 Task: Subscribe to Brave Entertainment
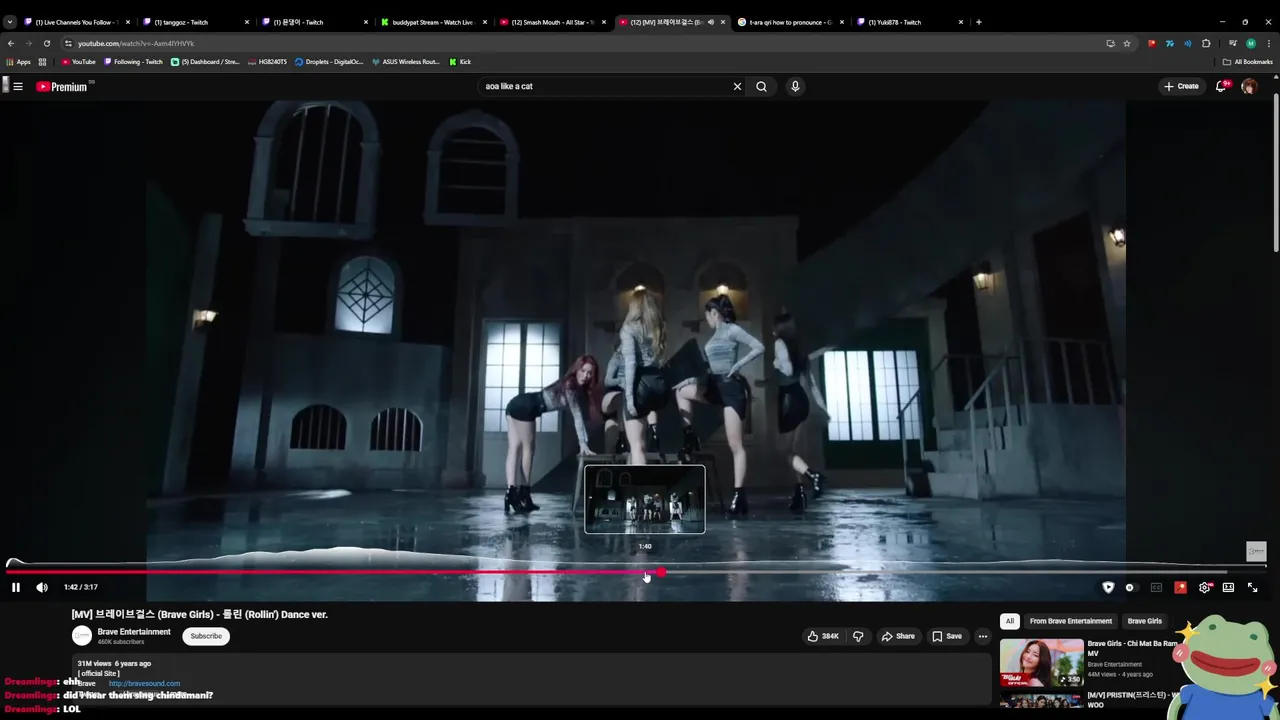pyautogui.click(x=206, y=636)
